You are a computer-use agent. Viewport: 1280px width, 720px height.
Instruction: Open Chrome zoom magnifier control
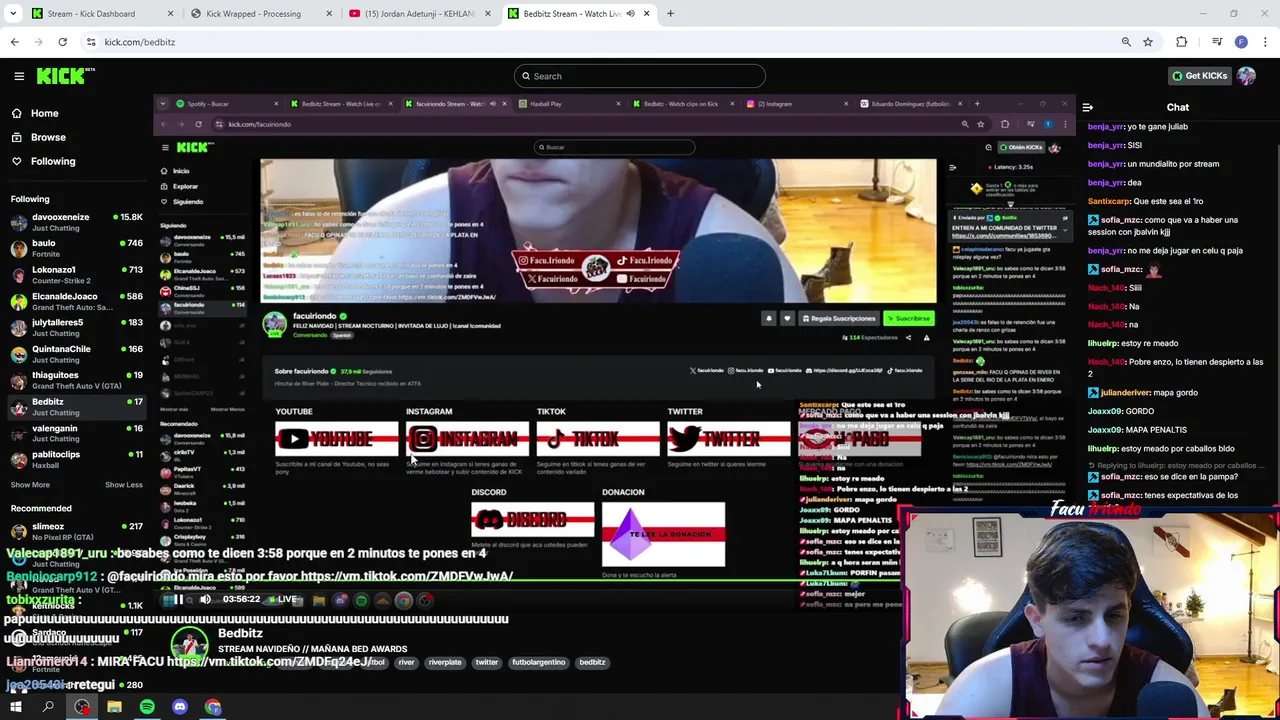tap(1126, 42)
